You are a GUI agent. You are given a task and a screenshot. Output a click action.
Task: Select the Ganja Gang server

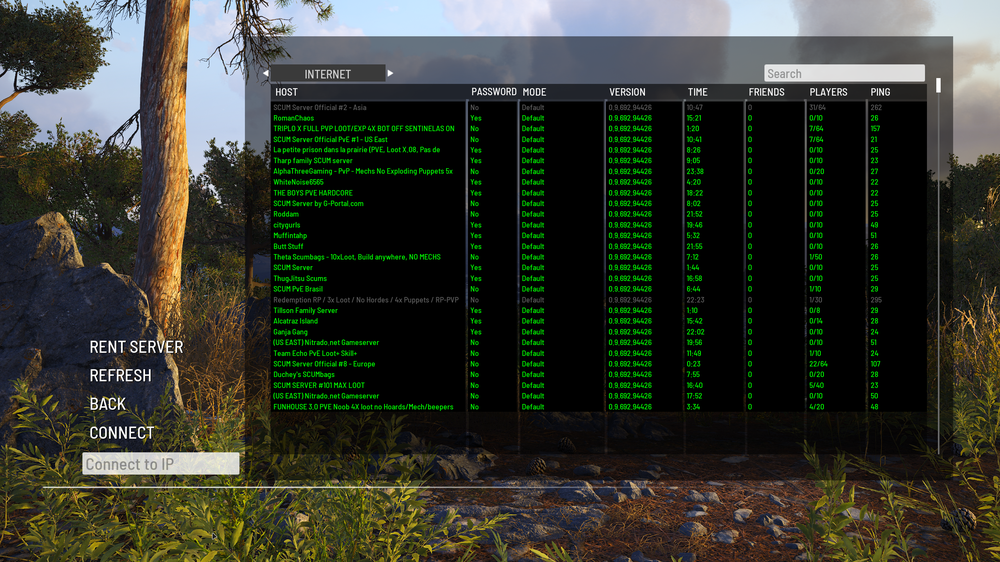598,332
